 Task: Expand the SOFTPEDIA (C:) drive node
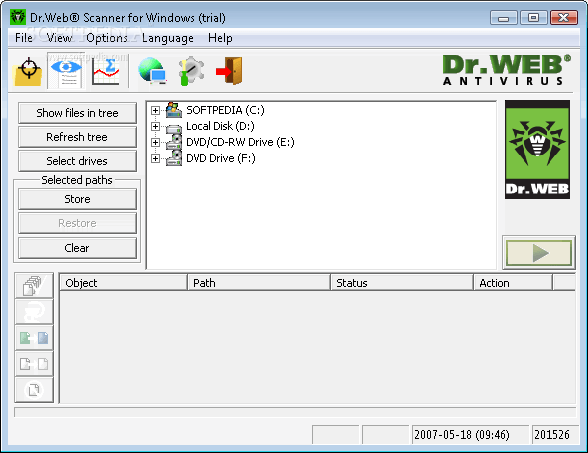click(155, 110)
